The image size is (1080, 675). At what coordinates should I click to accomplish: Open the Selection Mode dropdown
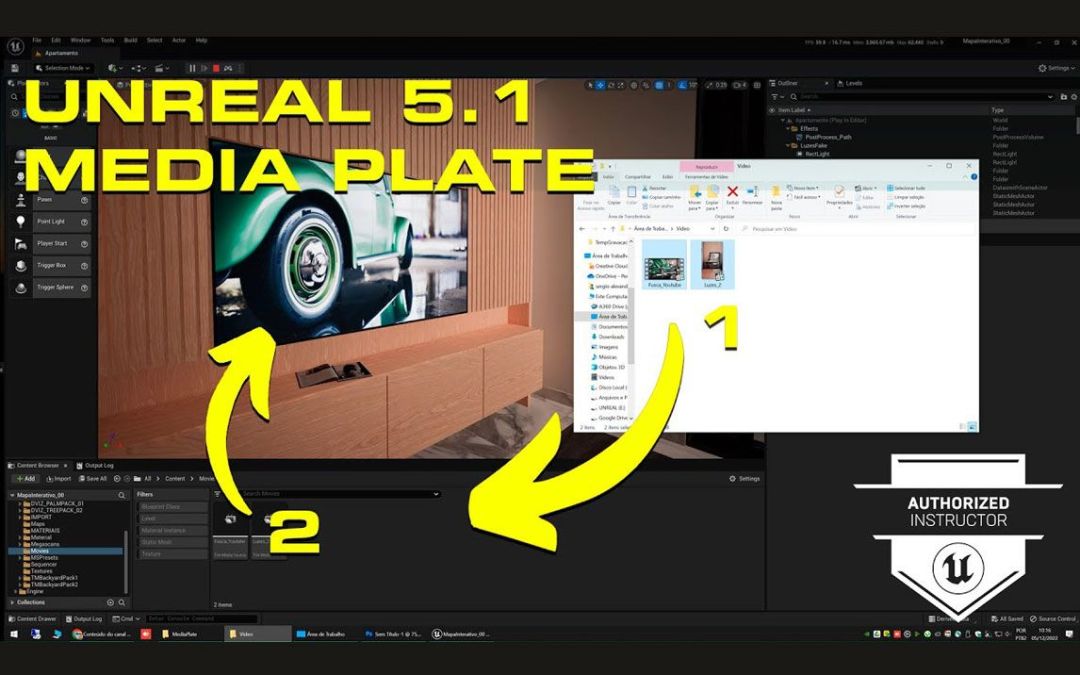point(63,68)
